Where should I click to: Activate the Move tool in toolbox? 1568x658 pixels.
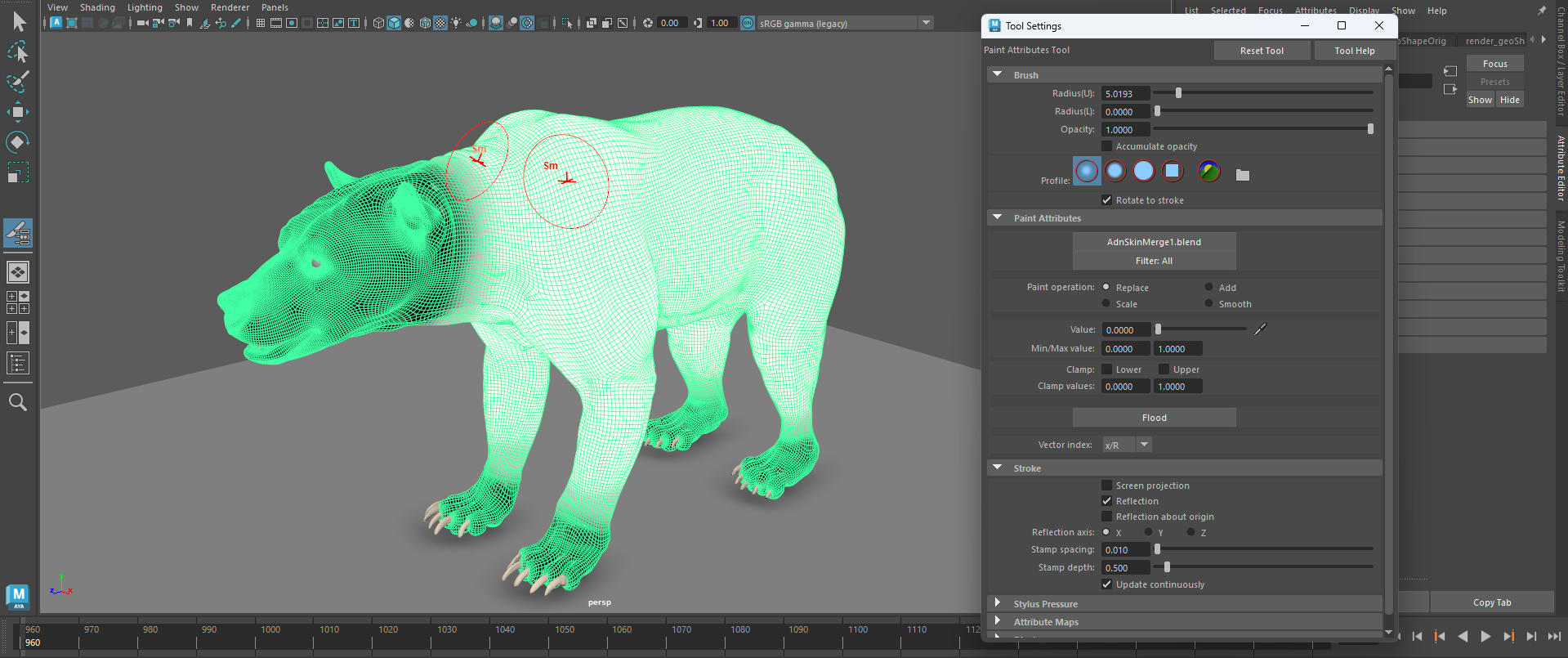[18, 112]
